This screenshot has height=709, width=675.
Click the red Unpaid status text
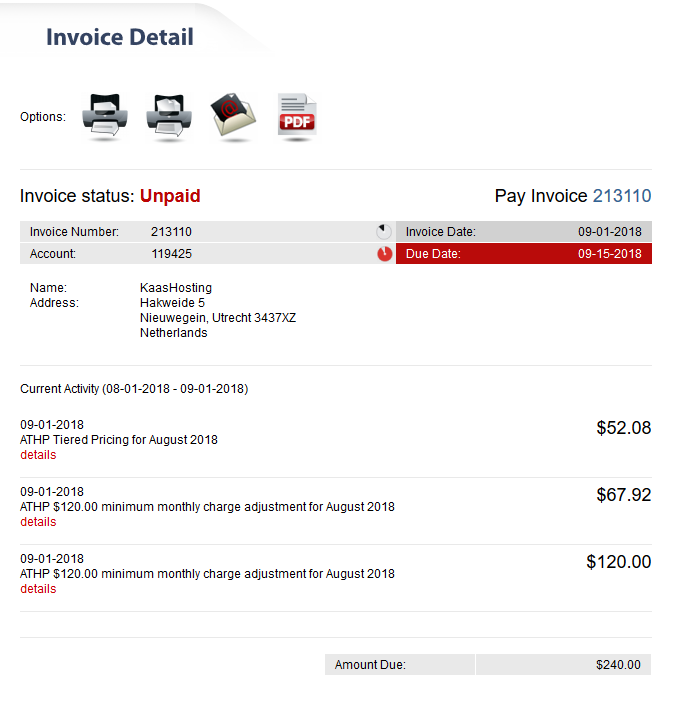point(170,196)
